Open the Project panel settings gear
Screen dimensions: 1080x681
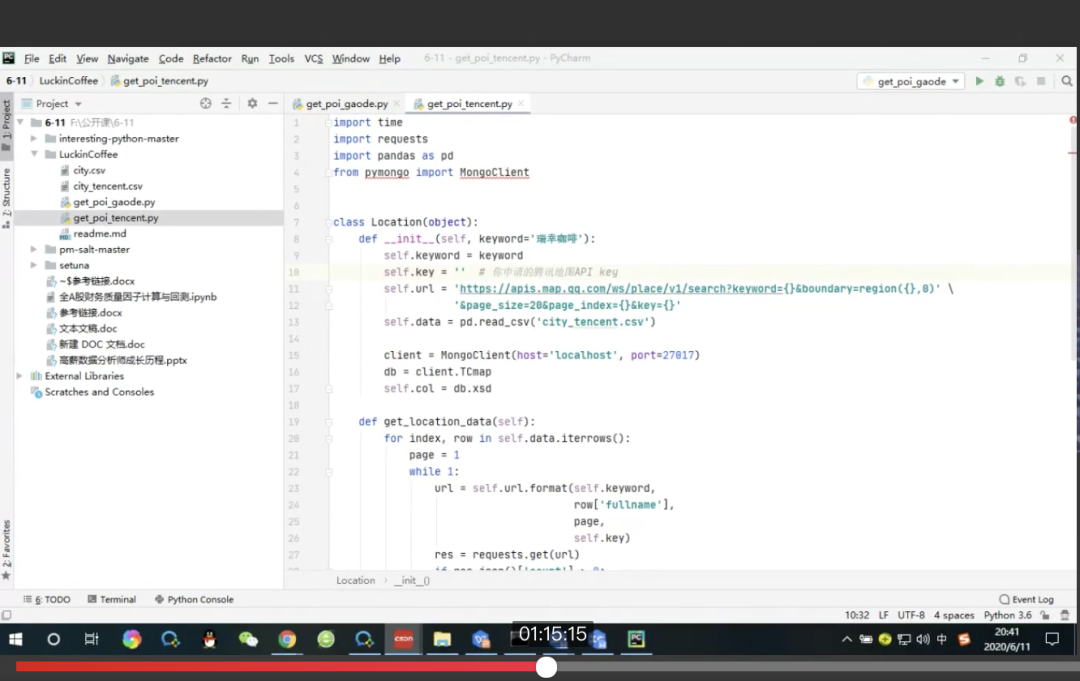point(251,103)
